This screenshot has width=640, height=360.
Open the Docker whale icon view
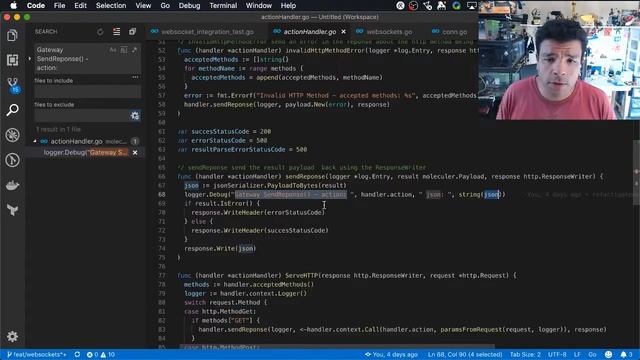12,185
